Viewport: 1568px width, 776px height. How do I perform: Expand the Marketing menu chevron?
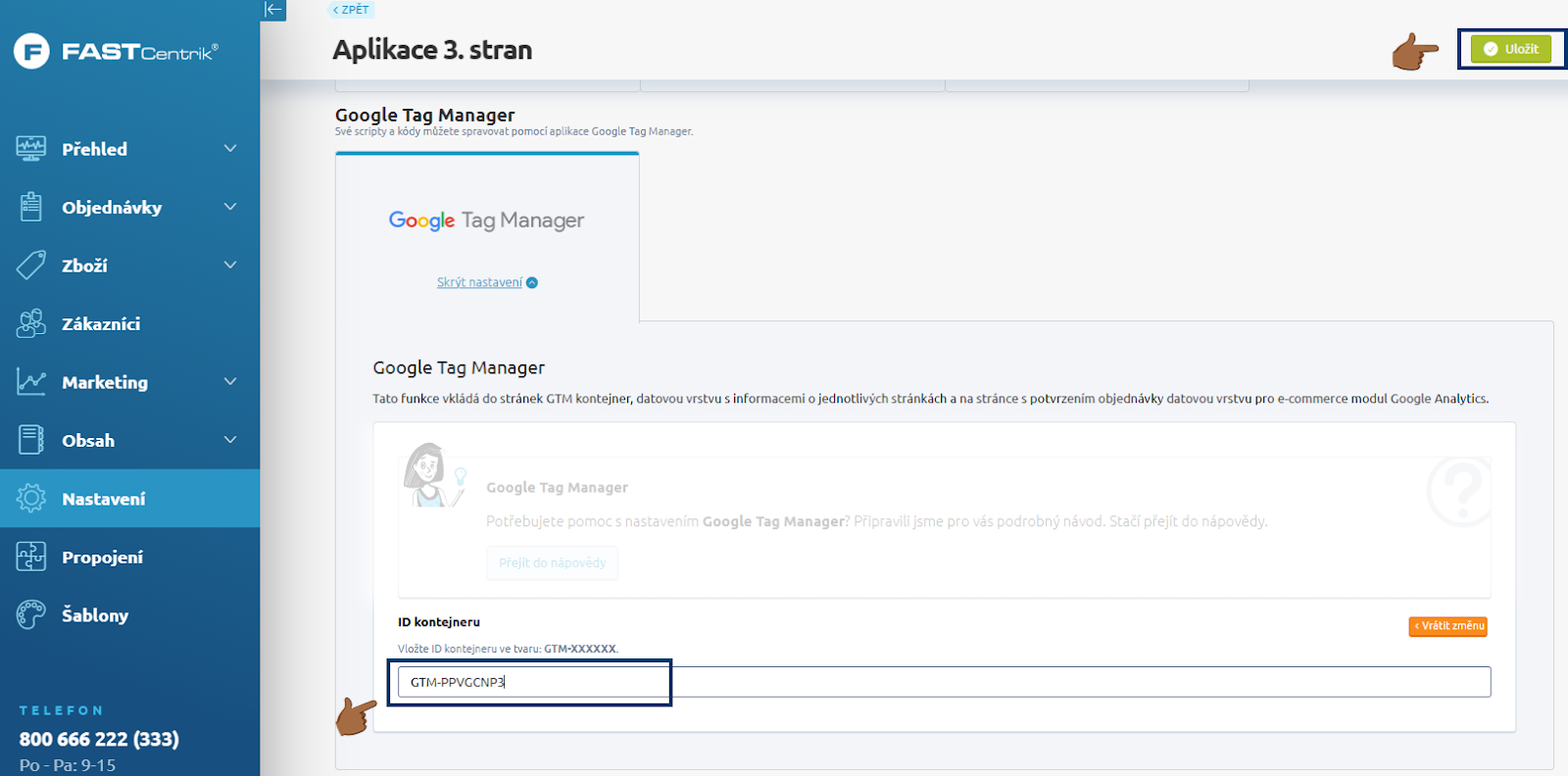(x=230, y=381)
